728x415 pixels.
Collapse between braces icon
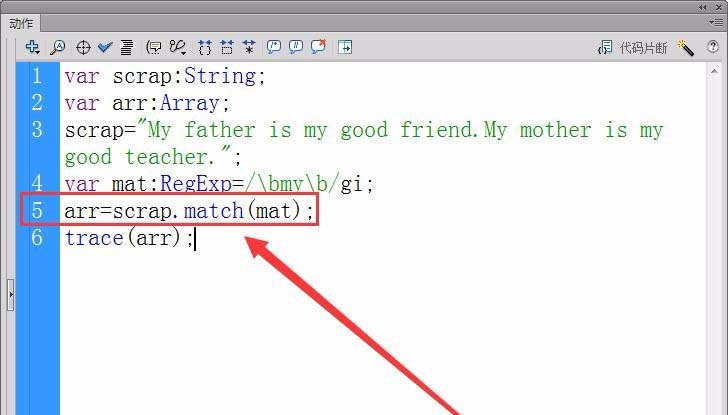pos(205,47)
